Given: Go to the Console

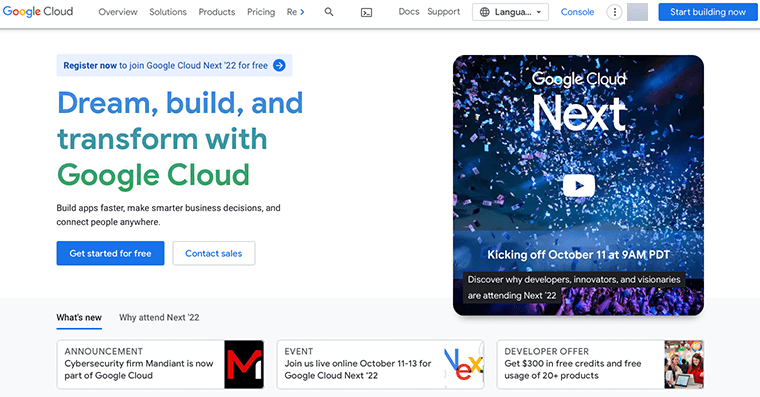Looking at the screenshot, I should tap(577, 12).
